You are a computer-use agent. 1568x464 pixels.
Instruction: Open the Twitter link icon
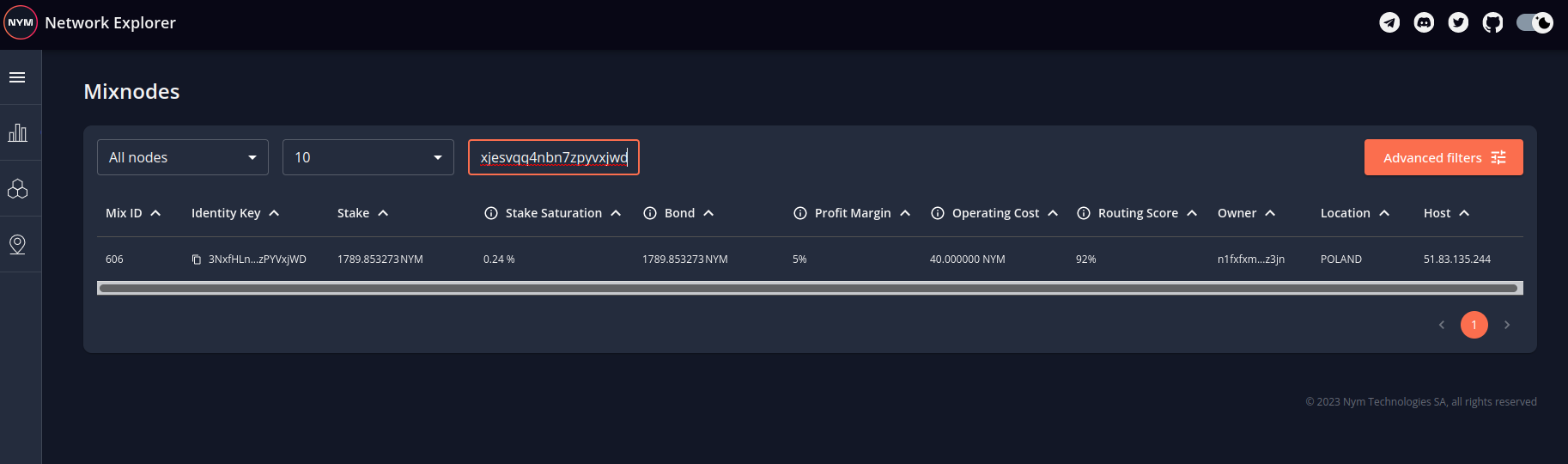[x=1458, y=22]
